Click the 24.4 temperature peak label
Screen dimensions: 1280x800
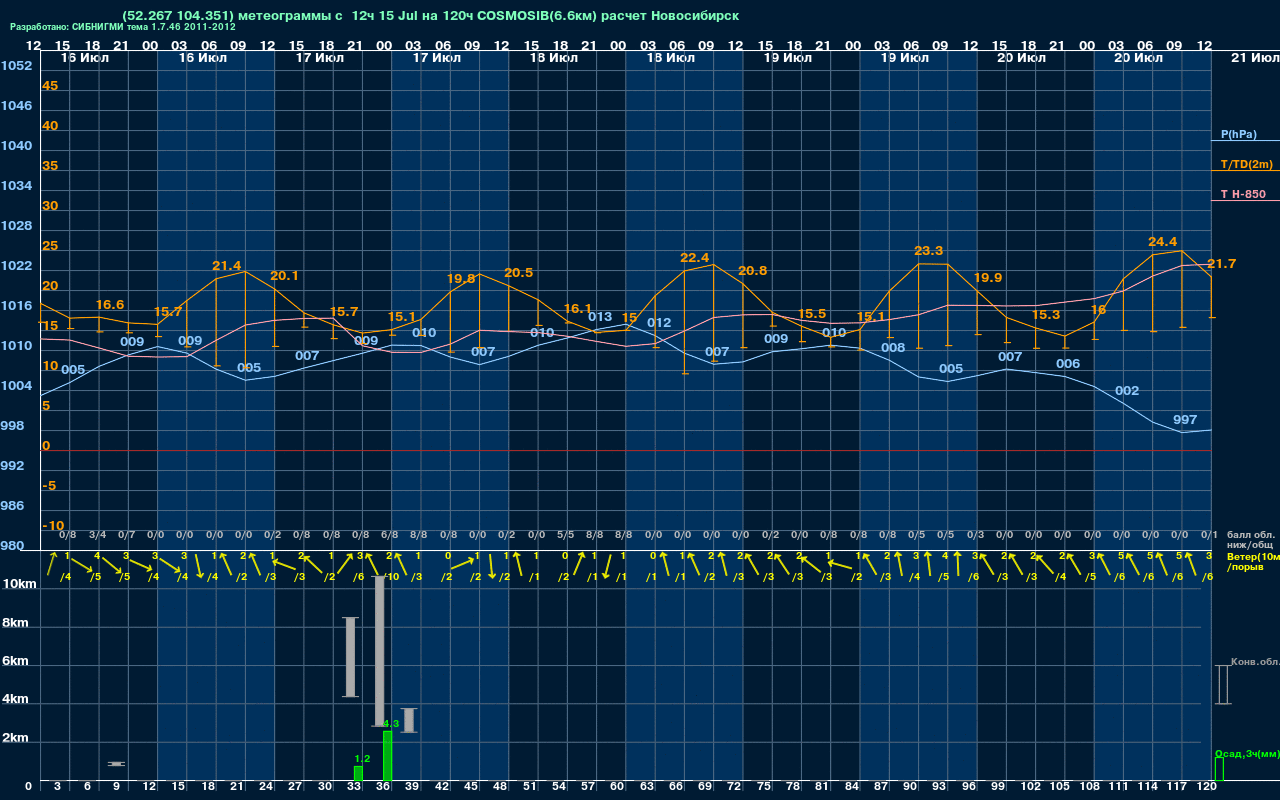[x=1162, y=242]
